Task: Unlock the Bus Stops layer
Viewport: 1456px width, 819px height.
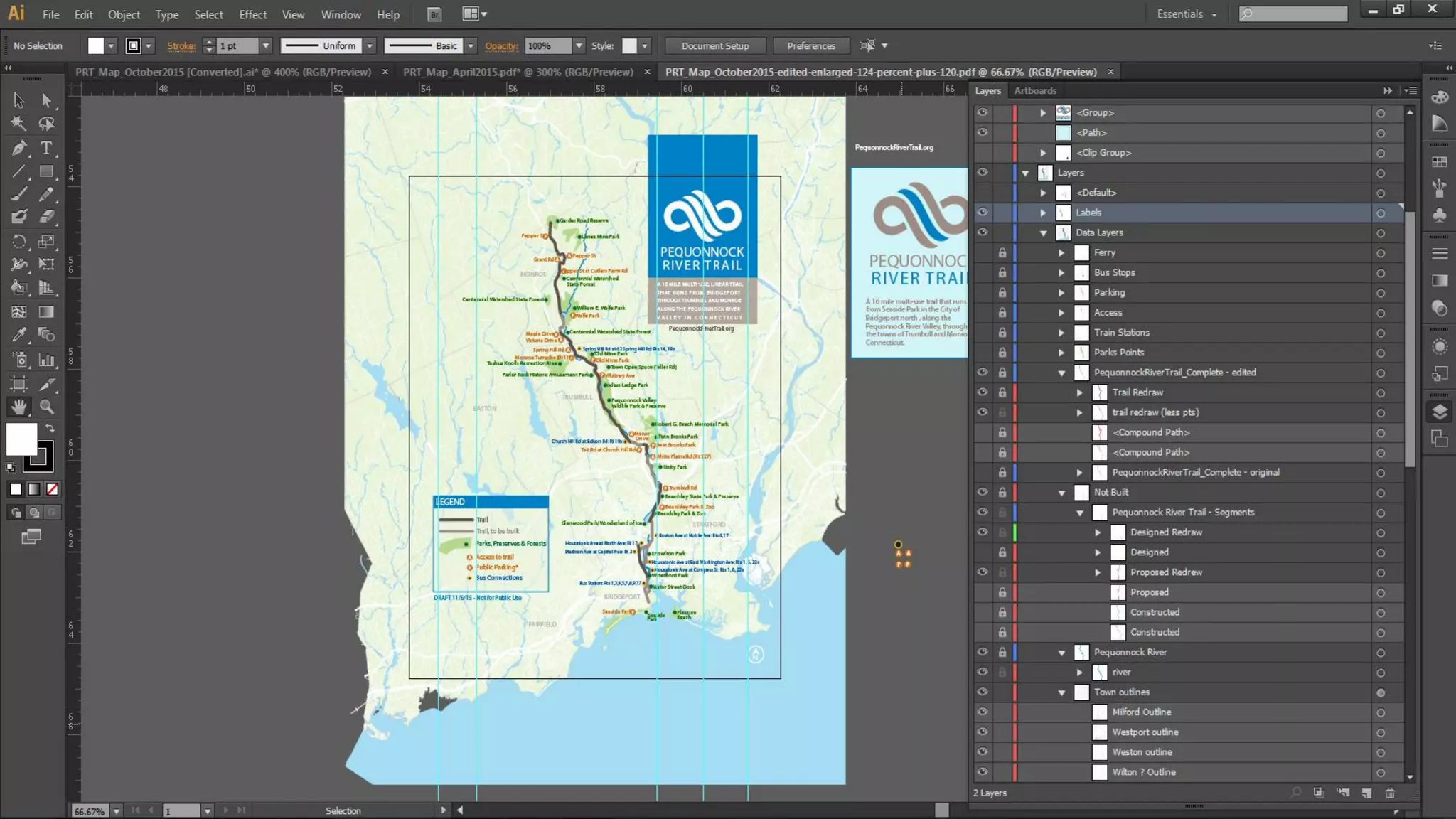Action: [x=1002, y=272]
